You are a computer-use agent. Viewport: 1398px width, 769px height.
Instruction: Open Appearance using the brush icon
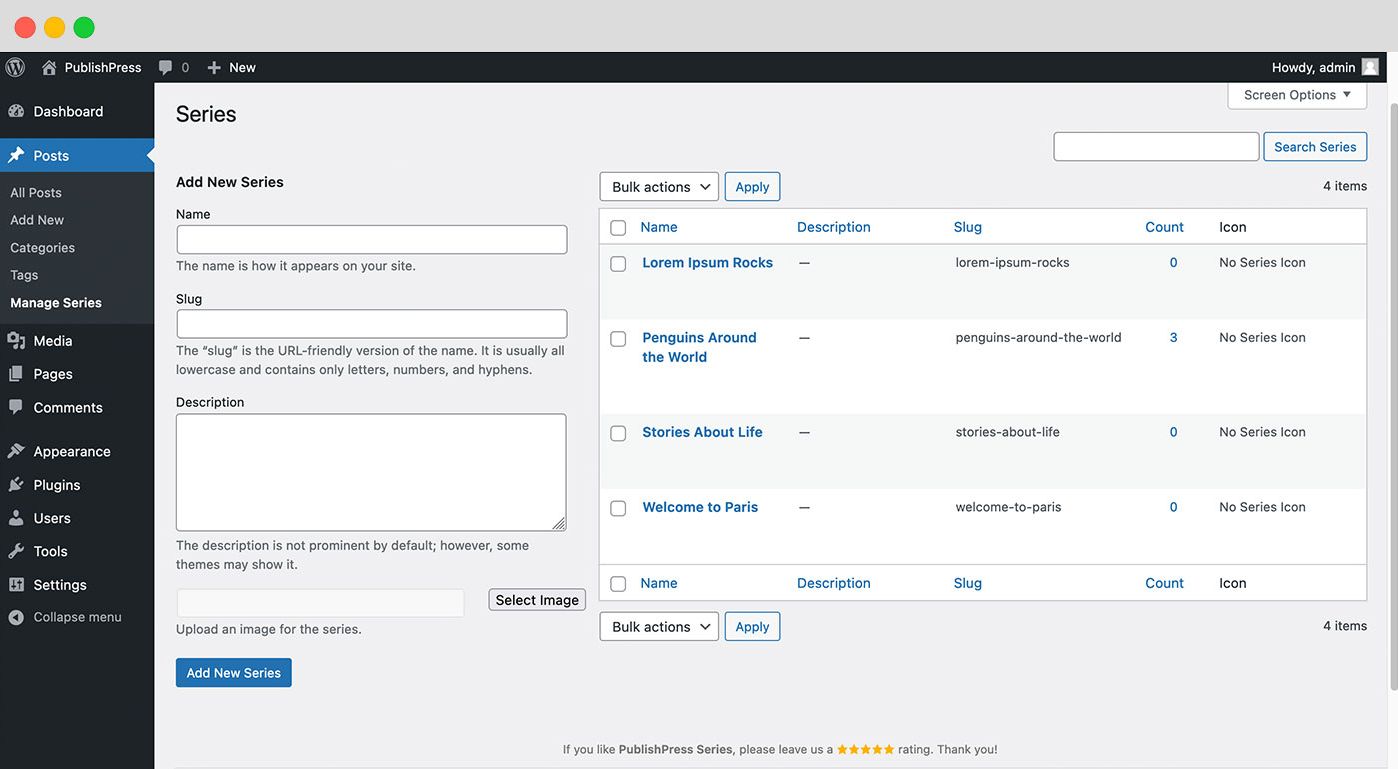[x=17, y=451]
